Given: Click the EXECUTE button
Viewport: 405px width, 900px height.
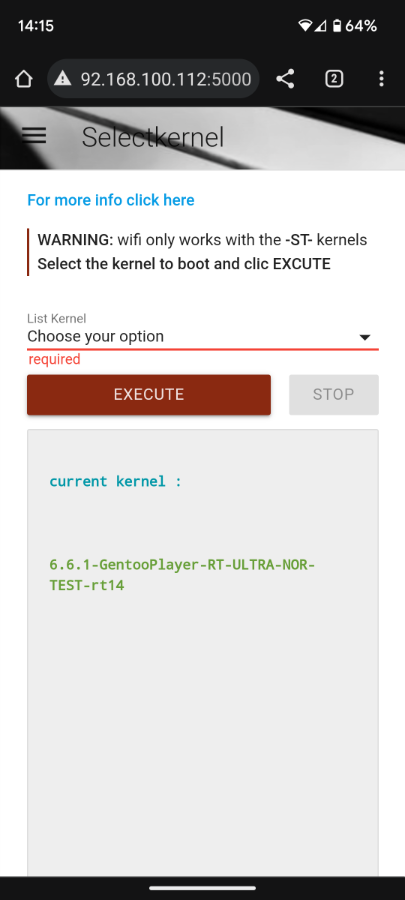Looking at the screenshot, I should click(x=149, y=394).
